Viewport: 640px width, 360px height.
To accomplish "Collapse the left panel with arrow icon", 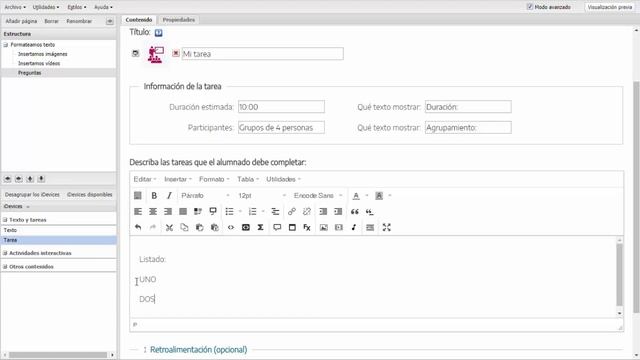I will (110, 21).
